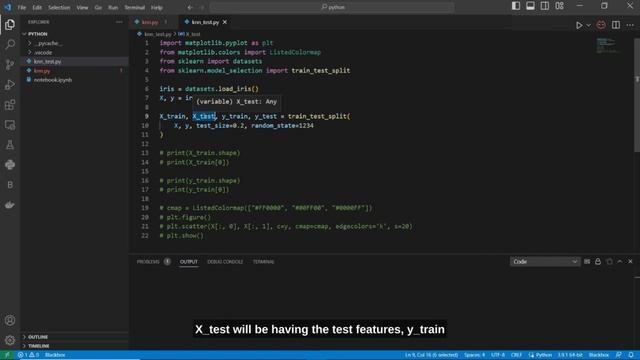Open the Run menu
Screen dimensions: 640x360
(113, 7)
